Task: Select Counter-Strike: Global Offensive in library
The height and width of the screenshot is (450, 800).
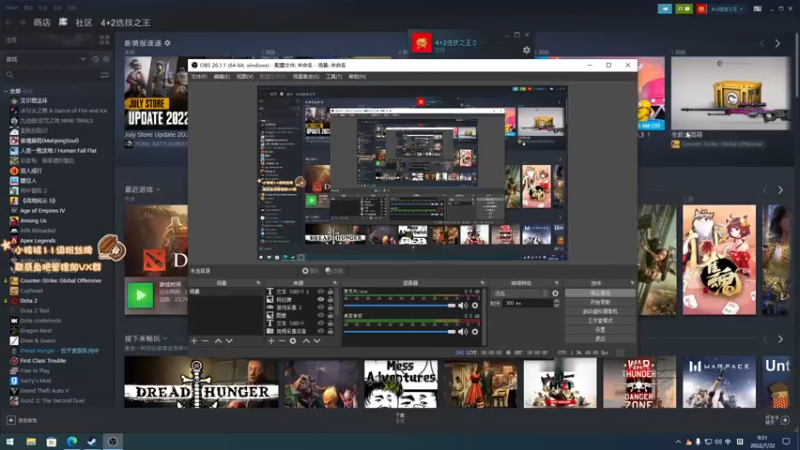Action: [60, 281]
